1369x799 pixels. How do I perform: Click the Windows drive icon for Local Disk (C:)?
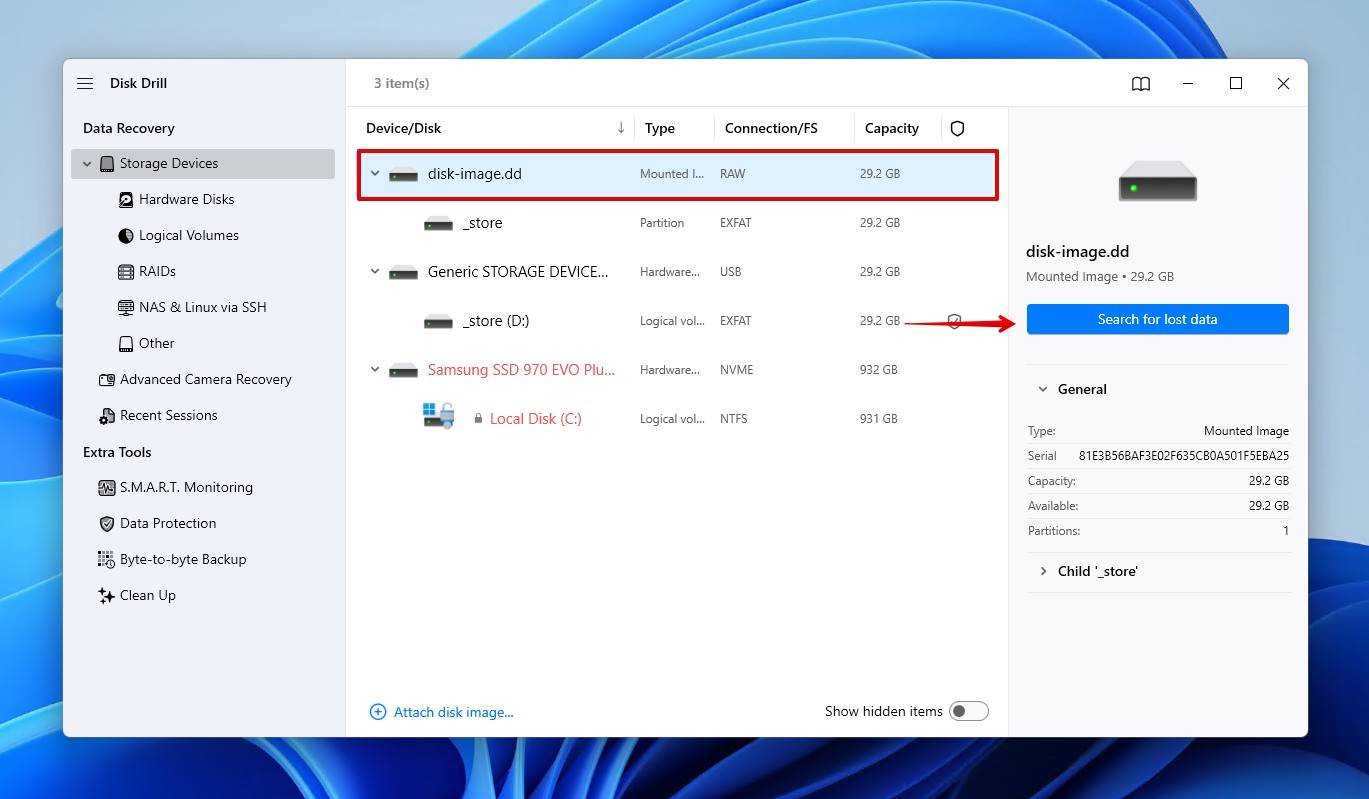[438, 416]
